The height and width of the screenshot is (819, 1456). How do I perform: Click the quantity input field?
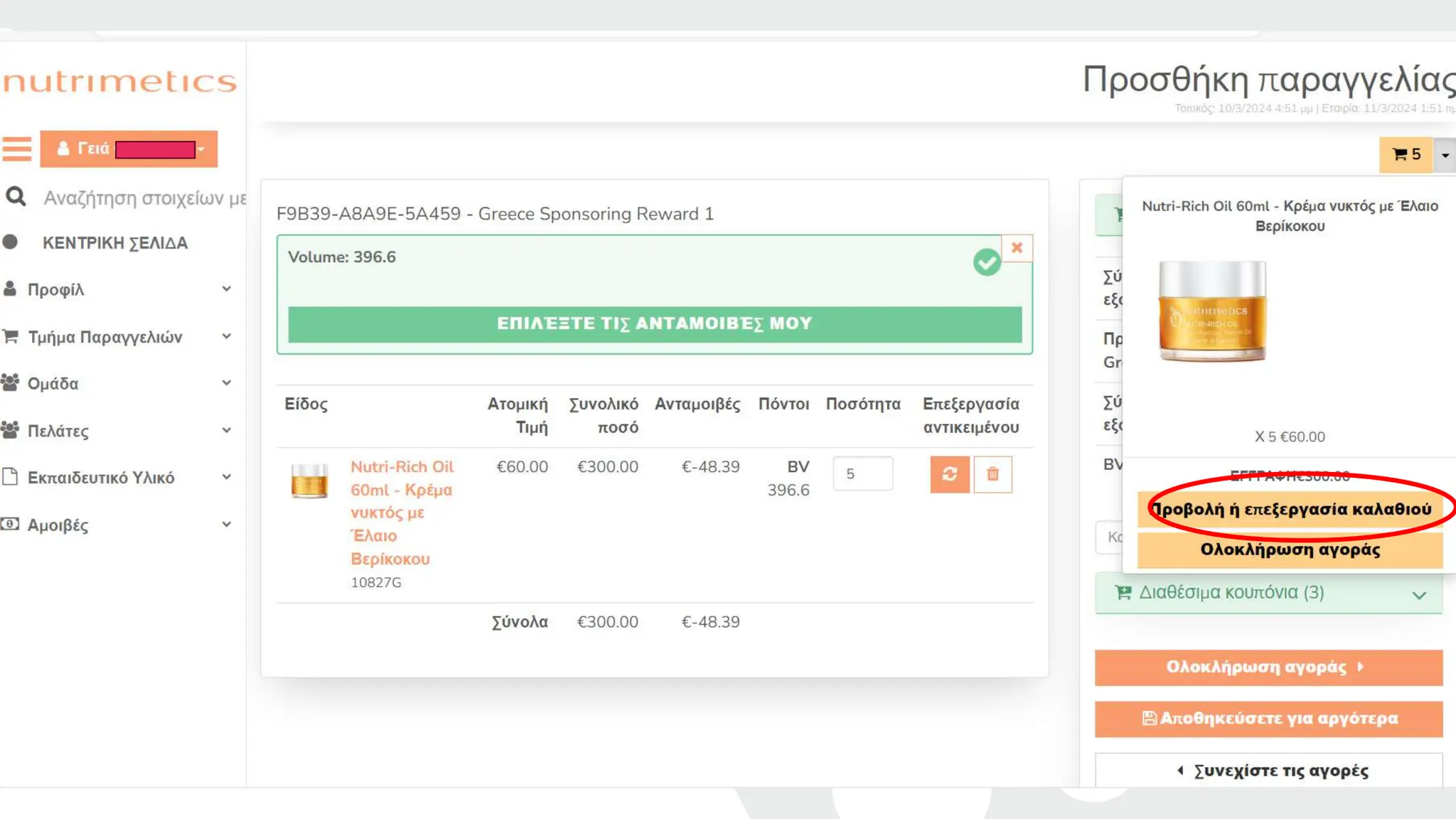click(x=862, y=474)
